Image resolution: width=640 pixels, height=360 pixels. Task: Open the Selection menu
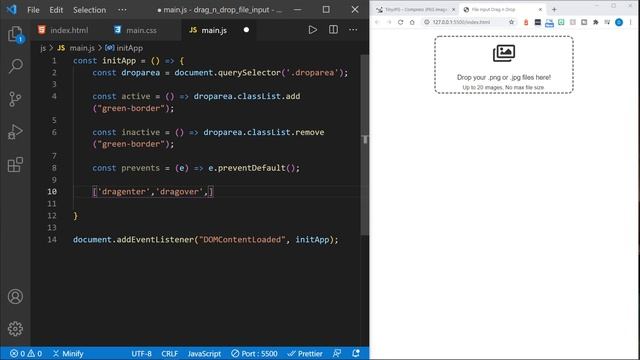coord(89,10)
